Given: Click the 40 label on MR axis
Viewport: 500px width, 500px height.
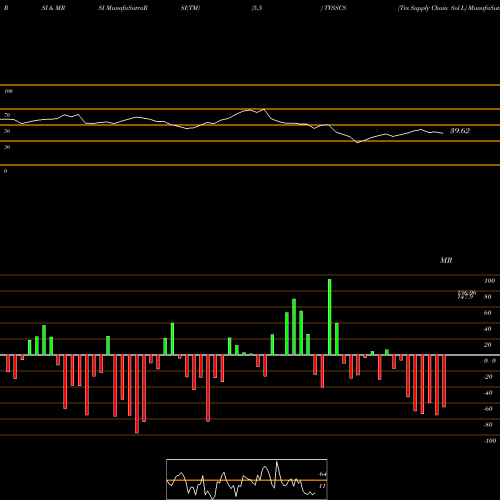Looking at the screenshot, I should (x=488, y=329).
